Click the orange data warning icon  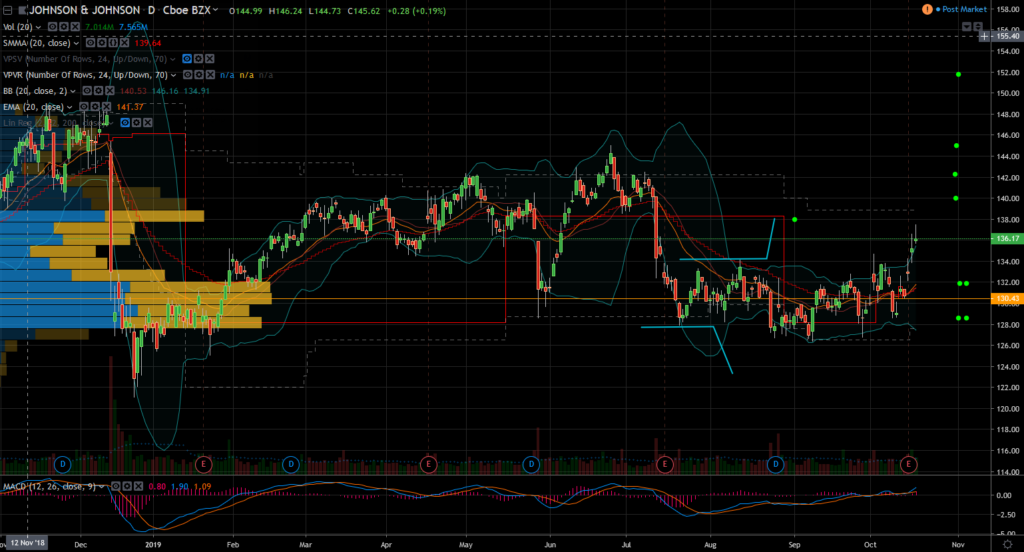pos(927,9)
